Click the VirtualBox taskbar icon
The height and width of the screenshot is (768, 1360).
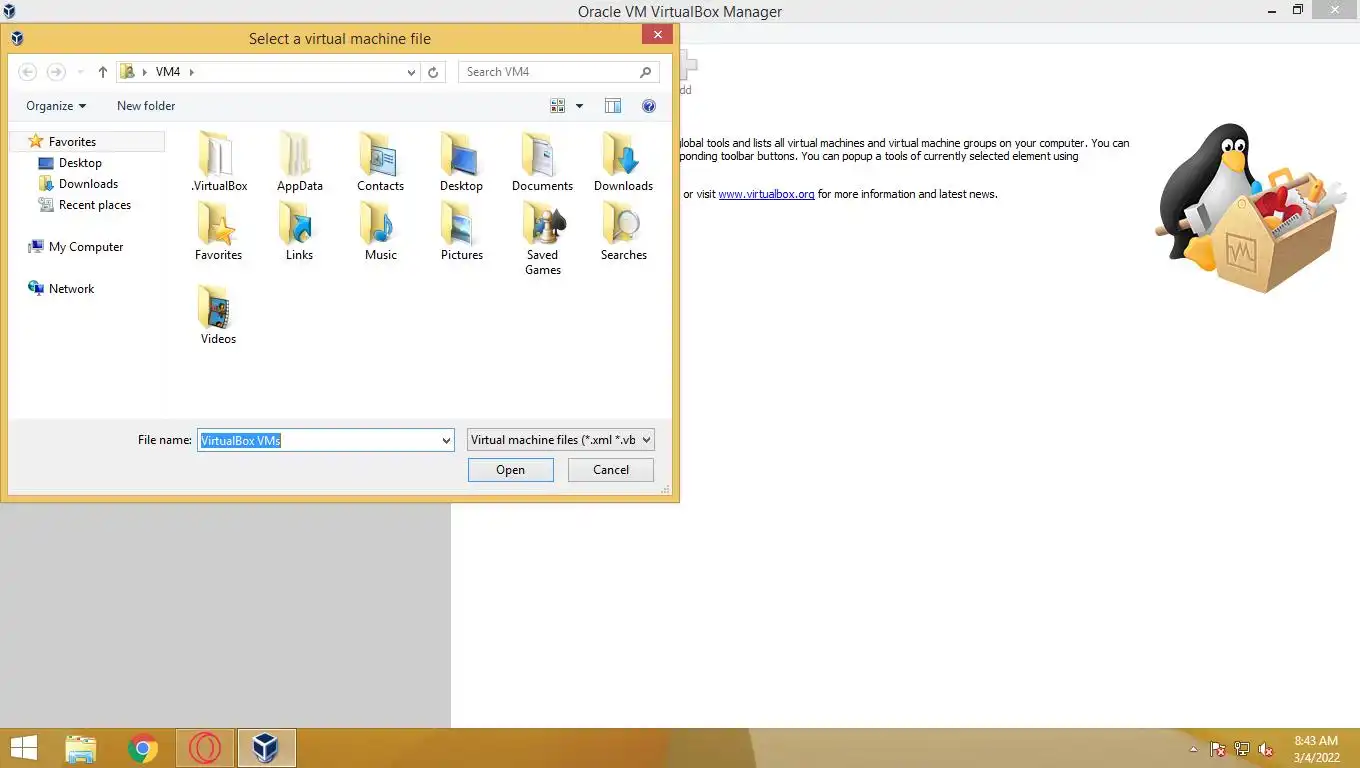[266, 748]
